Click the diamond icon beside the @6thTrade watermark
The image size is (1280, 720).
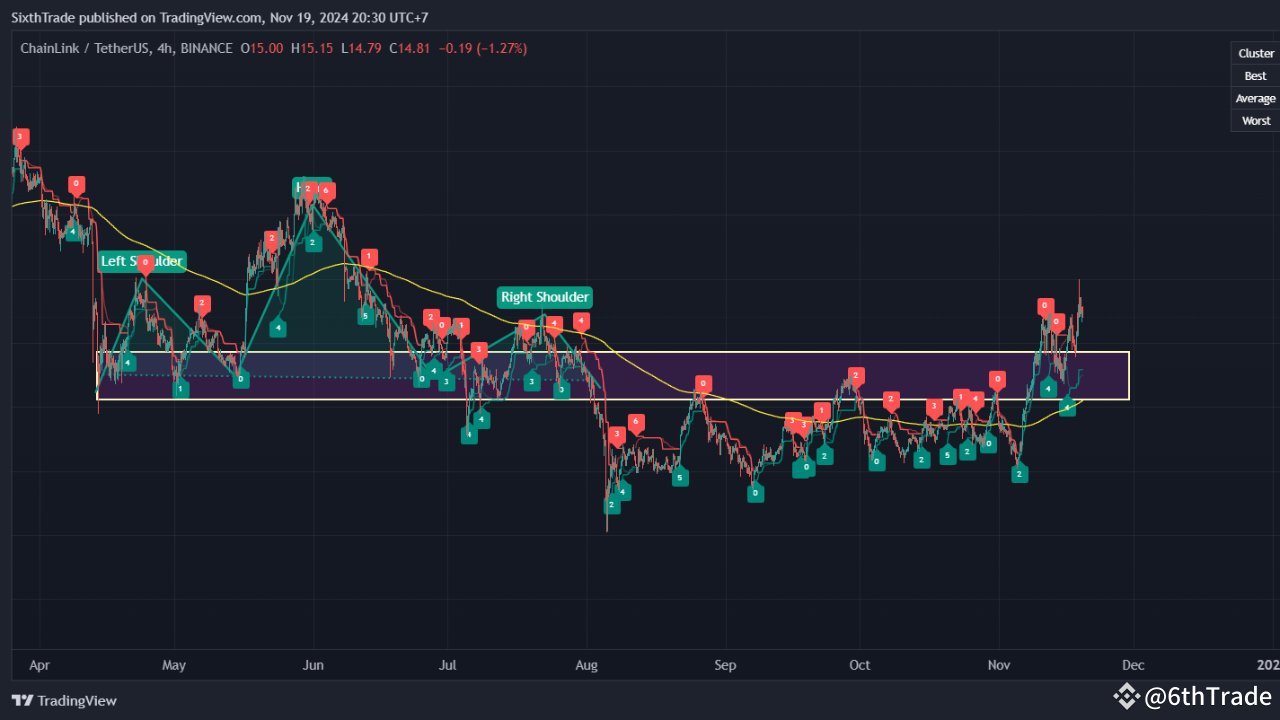(1128, 696)
